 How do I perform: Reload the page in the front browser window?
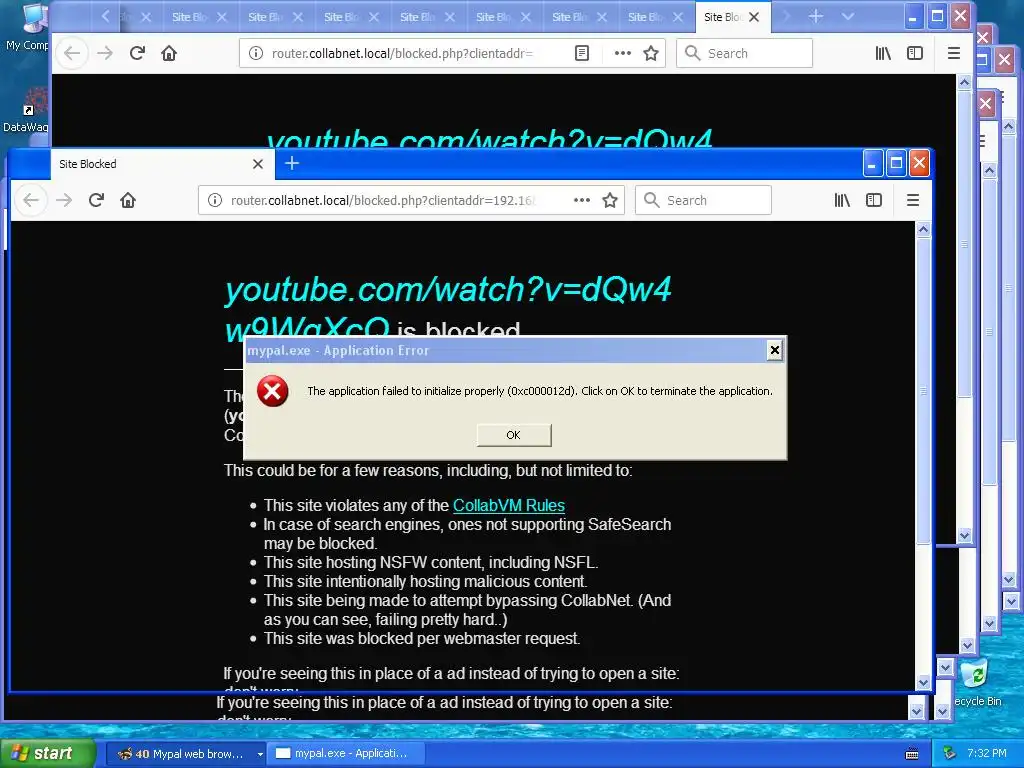(x=96, y=200)
